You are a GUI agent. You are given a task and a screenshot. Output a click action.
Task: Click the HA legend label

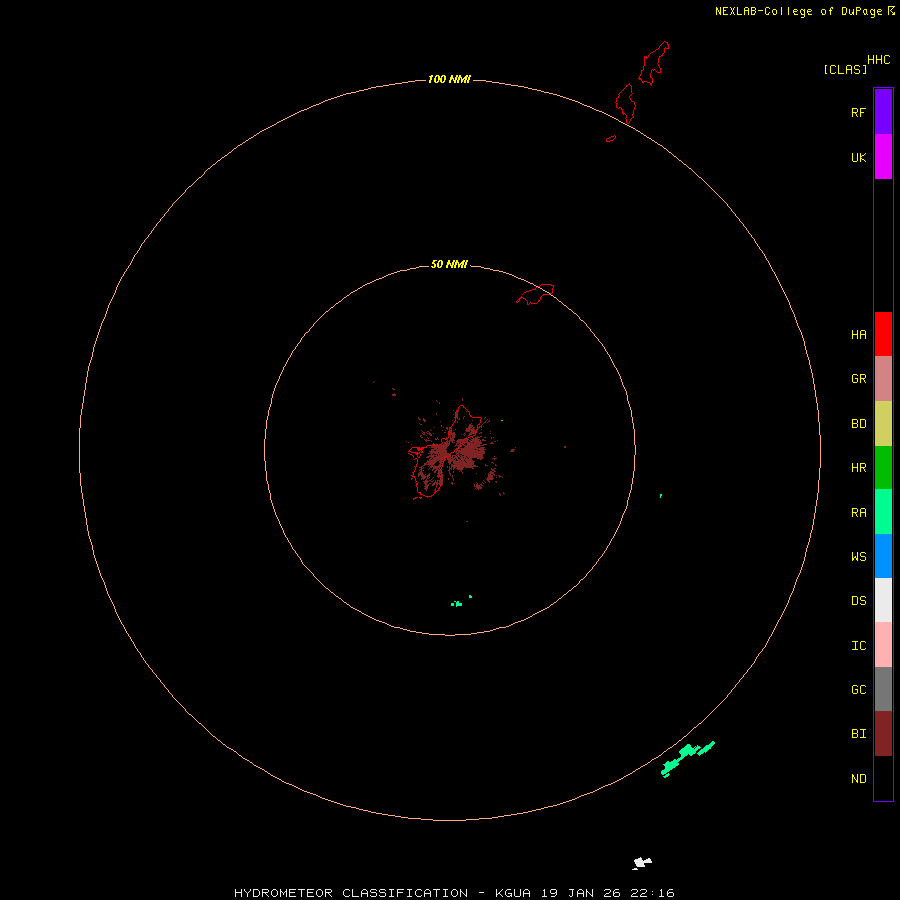859,335
